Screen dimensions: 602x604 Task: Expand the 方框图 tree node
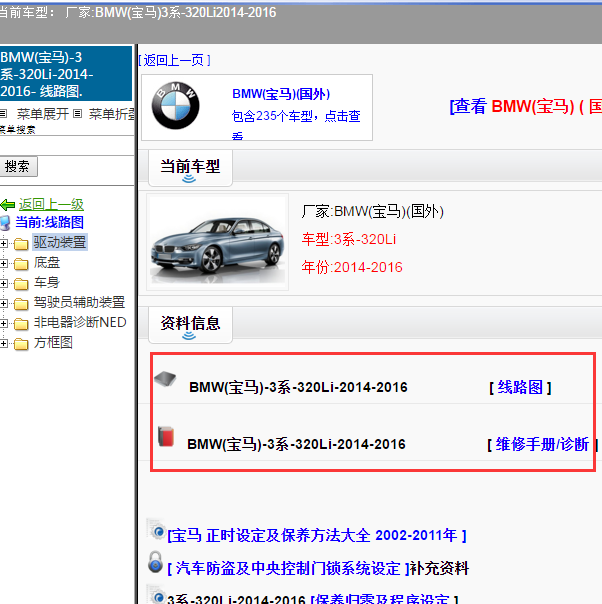click(3, 344)
